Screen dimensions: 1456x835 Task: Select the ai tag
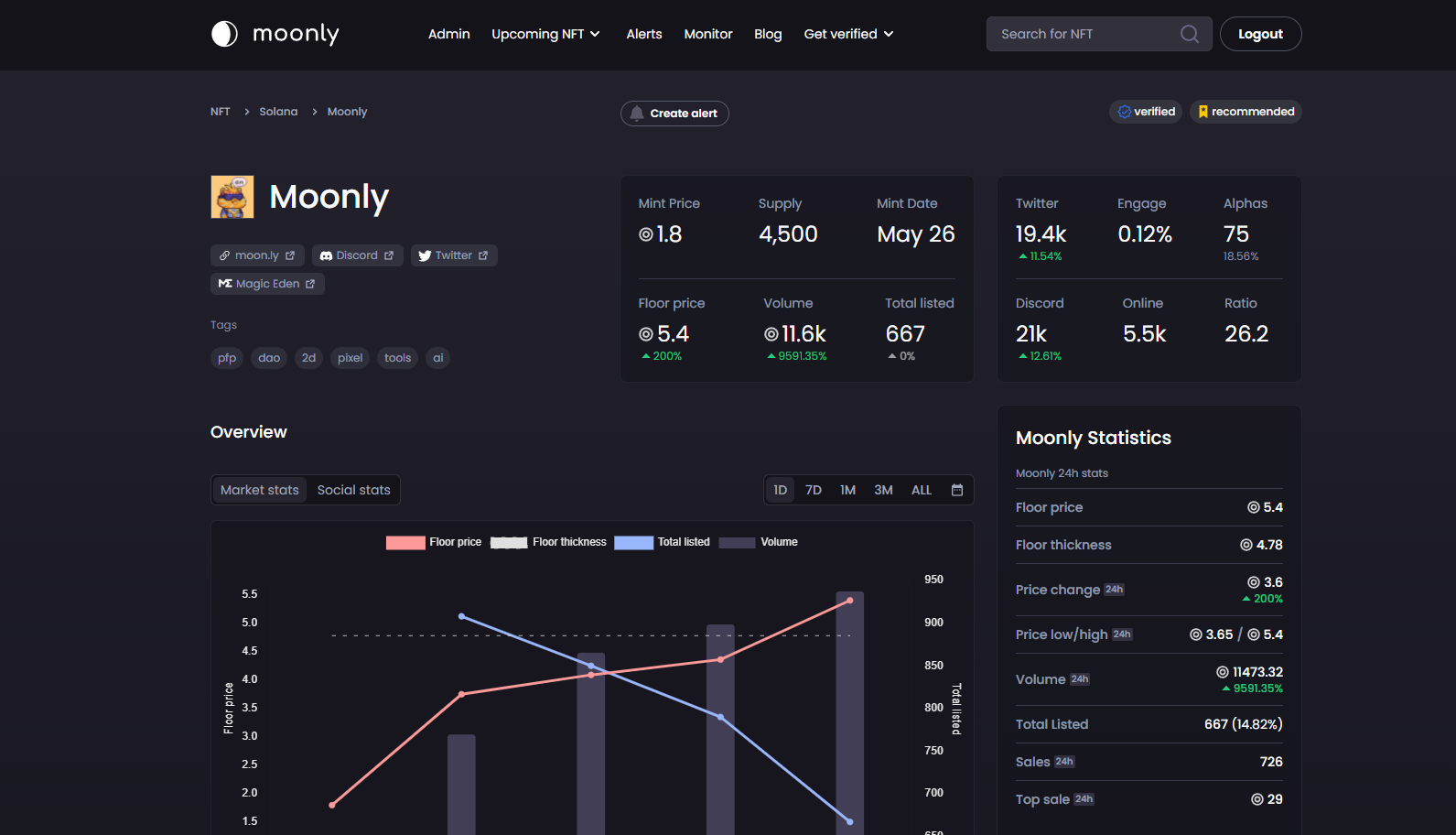coord(437,358)
